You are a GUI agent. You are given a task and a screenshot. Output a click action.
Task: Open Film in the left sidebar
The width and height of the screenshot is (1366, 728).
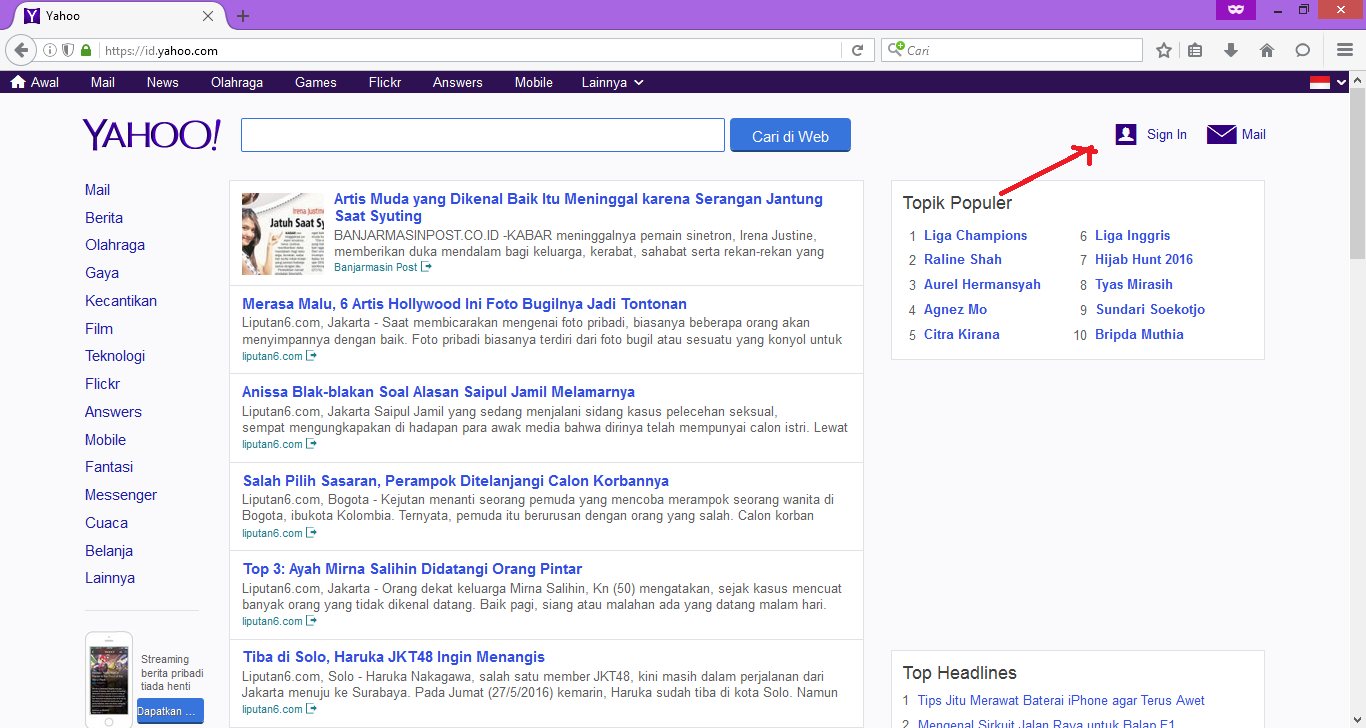[x=99, y=329]
